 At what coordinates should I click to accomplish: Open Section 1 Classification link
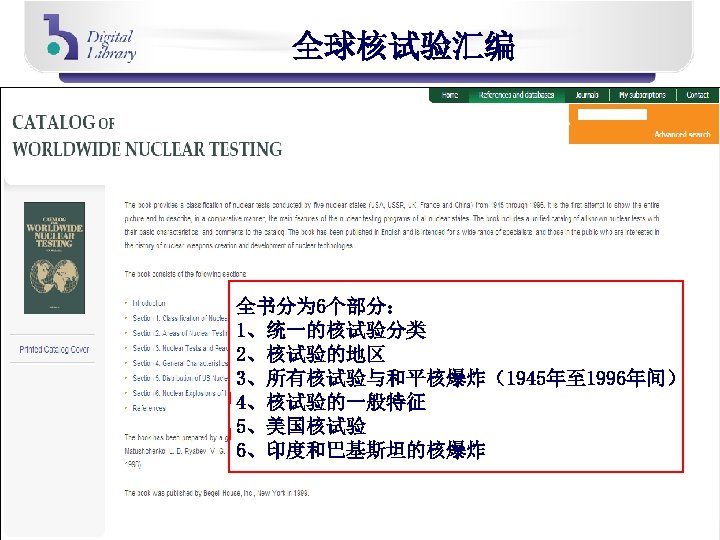180,318
